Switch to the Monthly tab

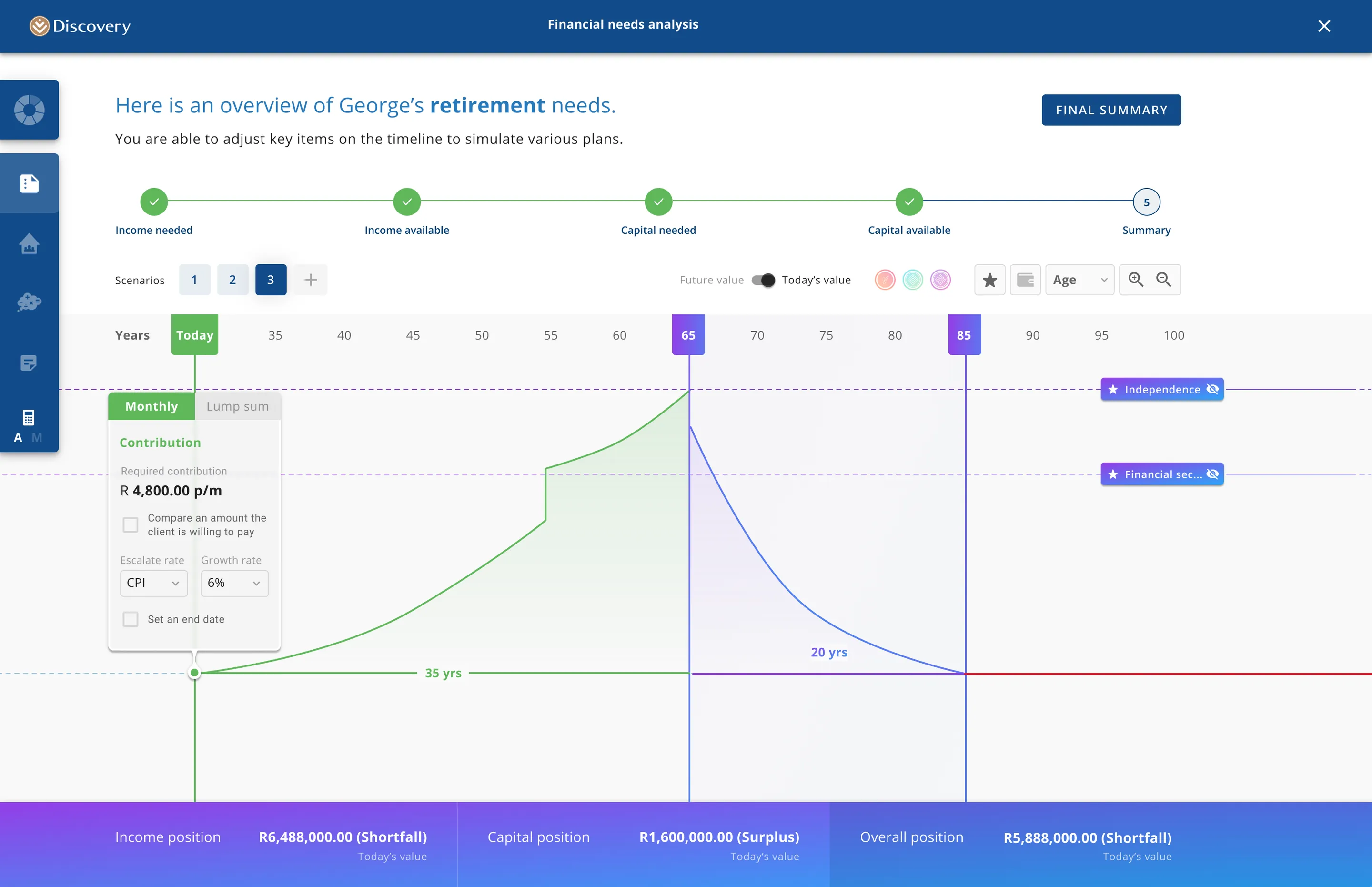point(151,406)
